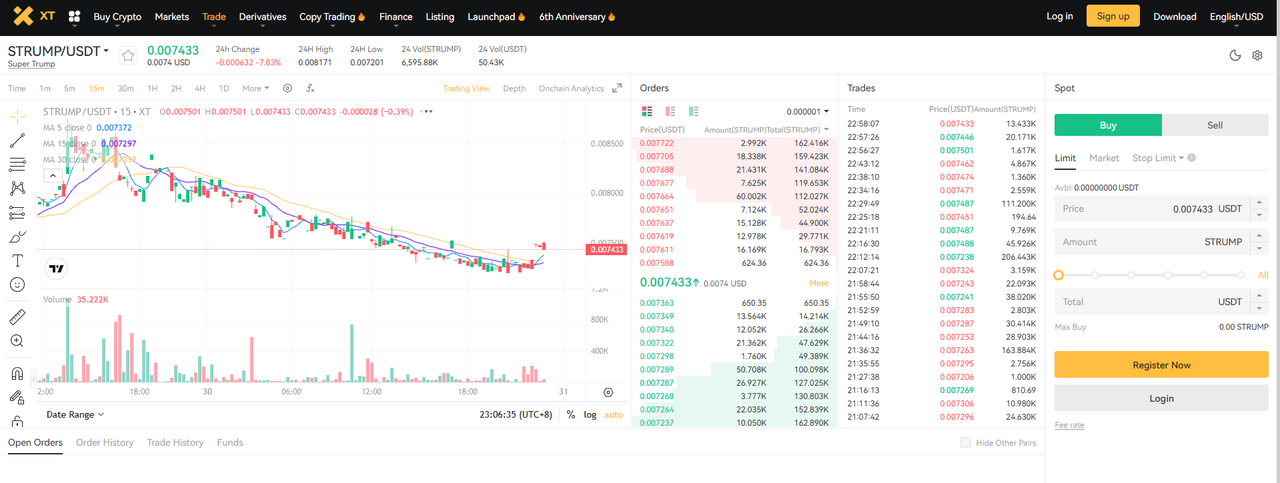Open Onchain Analytics tab
Screen dimensions: 1280x483
click(571, 88)
